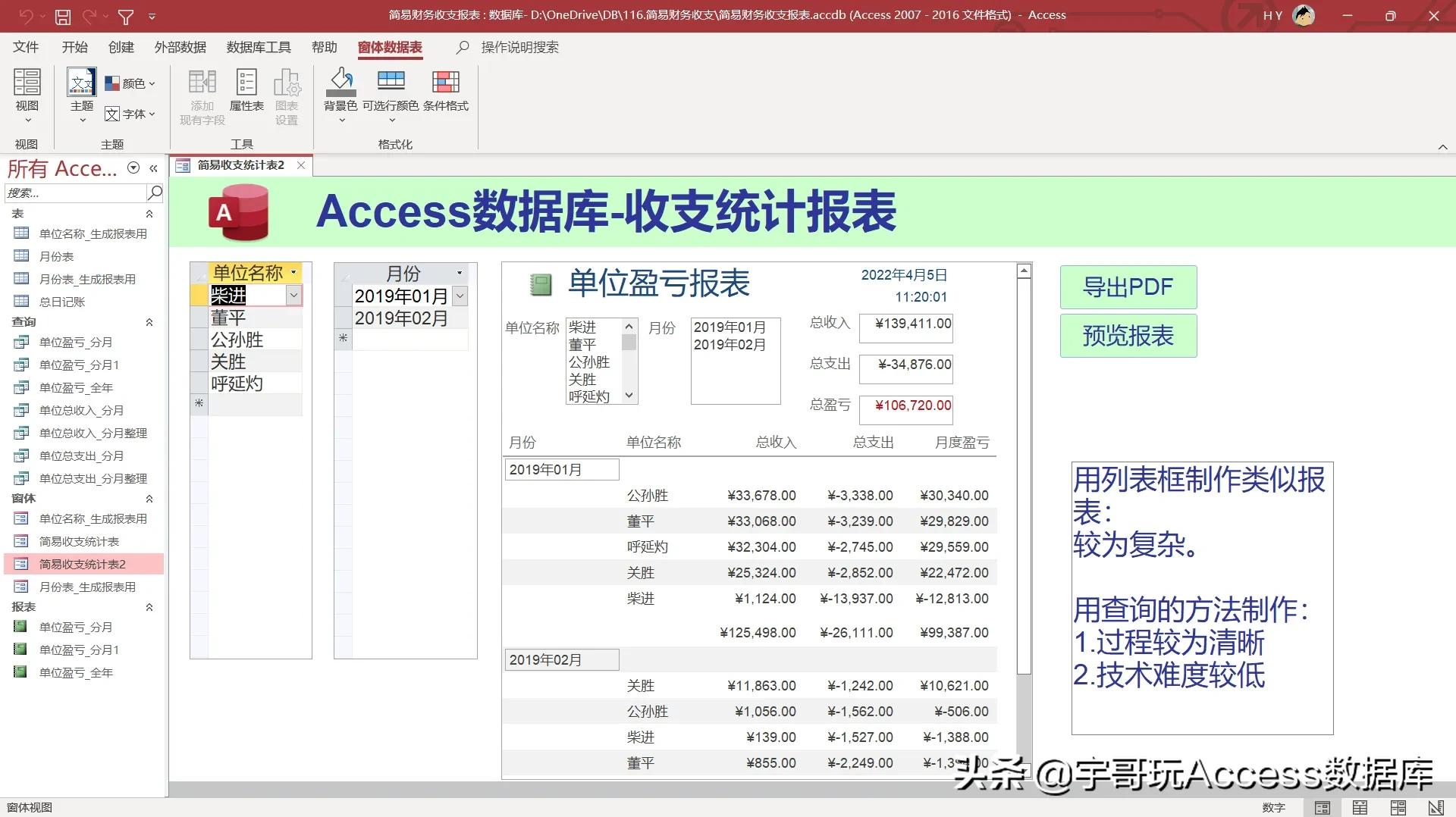This screenshot has height=817, width=1456.
Task: Switch to layout view icon in status bar
Action: pyautogui.click(x=1398, y=808)
